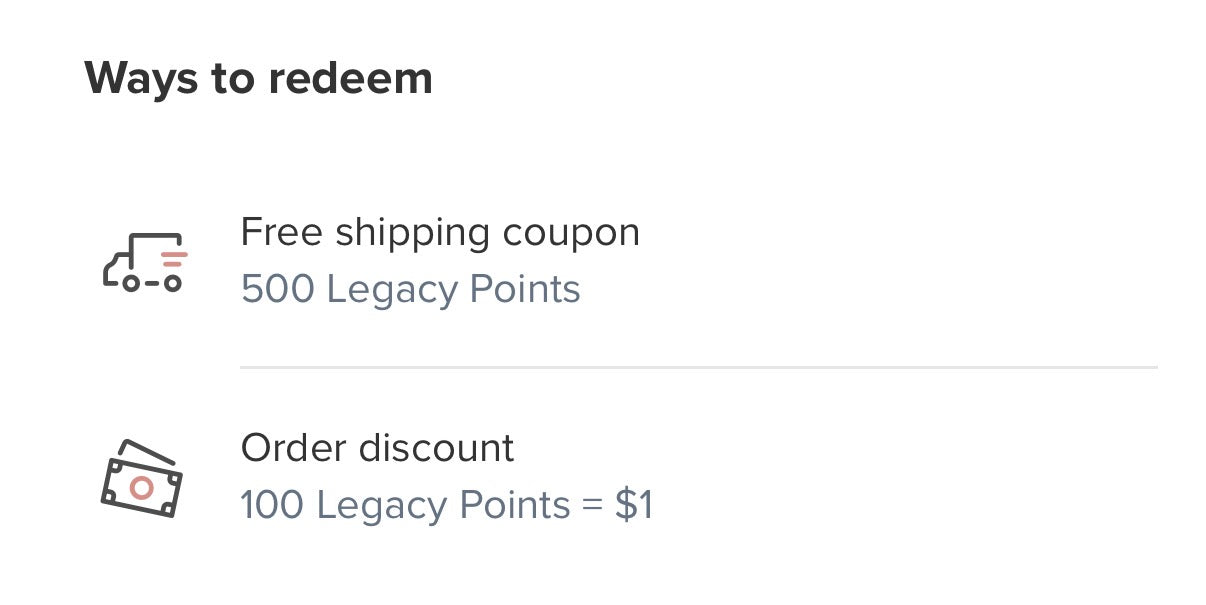
Task: Tap the red circle inside the cash icon
Action: (x=141, y=488)
